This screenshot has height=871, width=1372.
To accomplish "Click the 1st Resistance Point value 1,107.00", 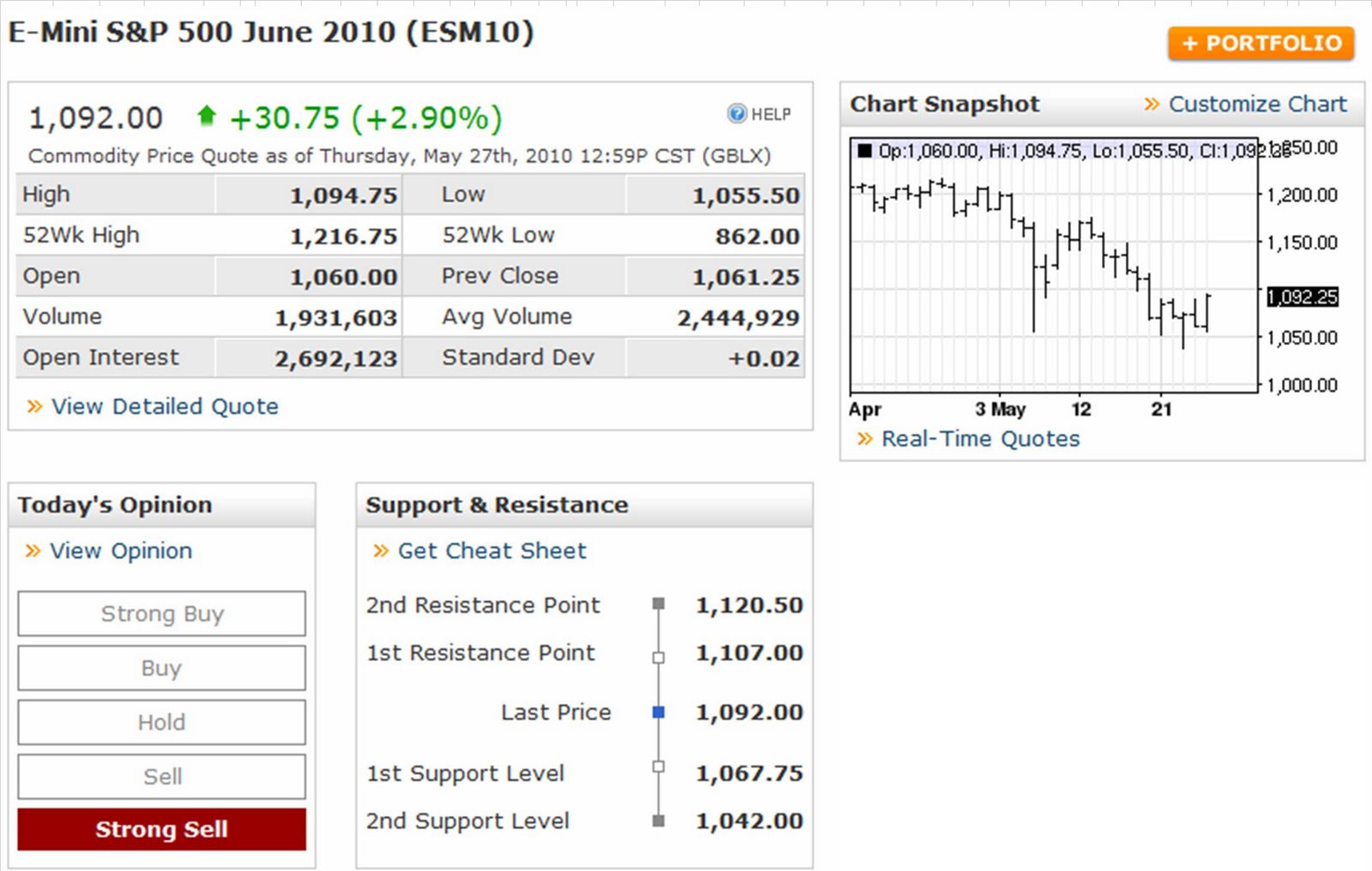I will click(x=749, y=653).
